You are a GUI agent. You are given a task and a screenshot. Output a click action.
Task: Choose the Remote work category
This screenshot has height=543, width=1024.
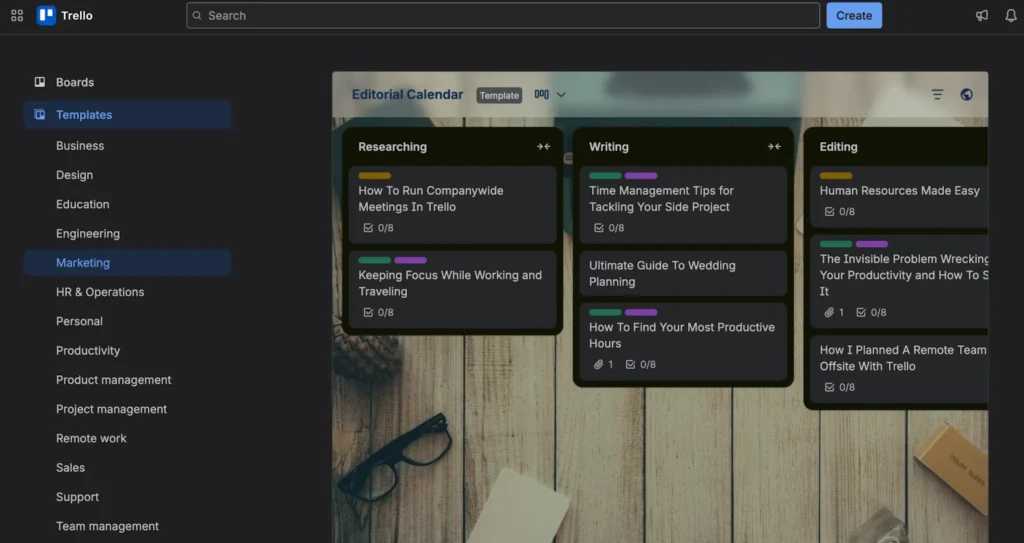91,438
